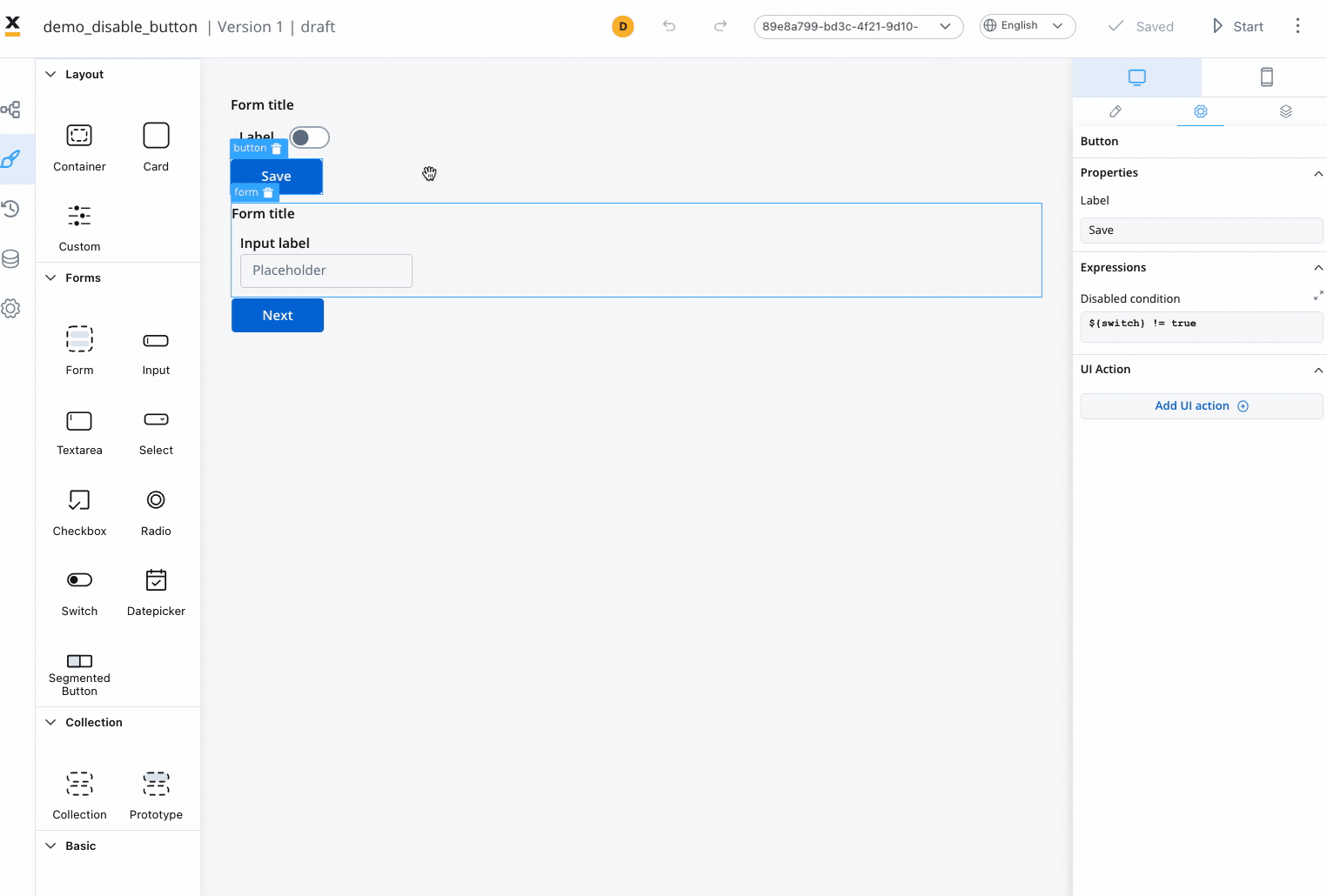
Task: Click the Placeholder input field on canvas
Action: [326, 271]
